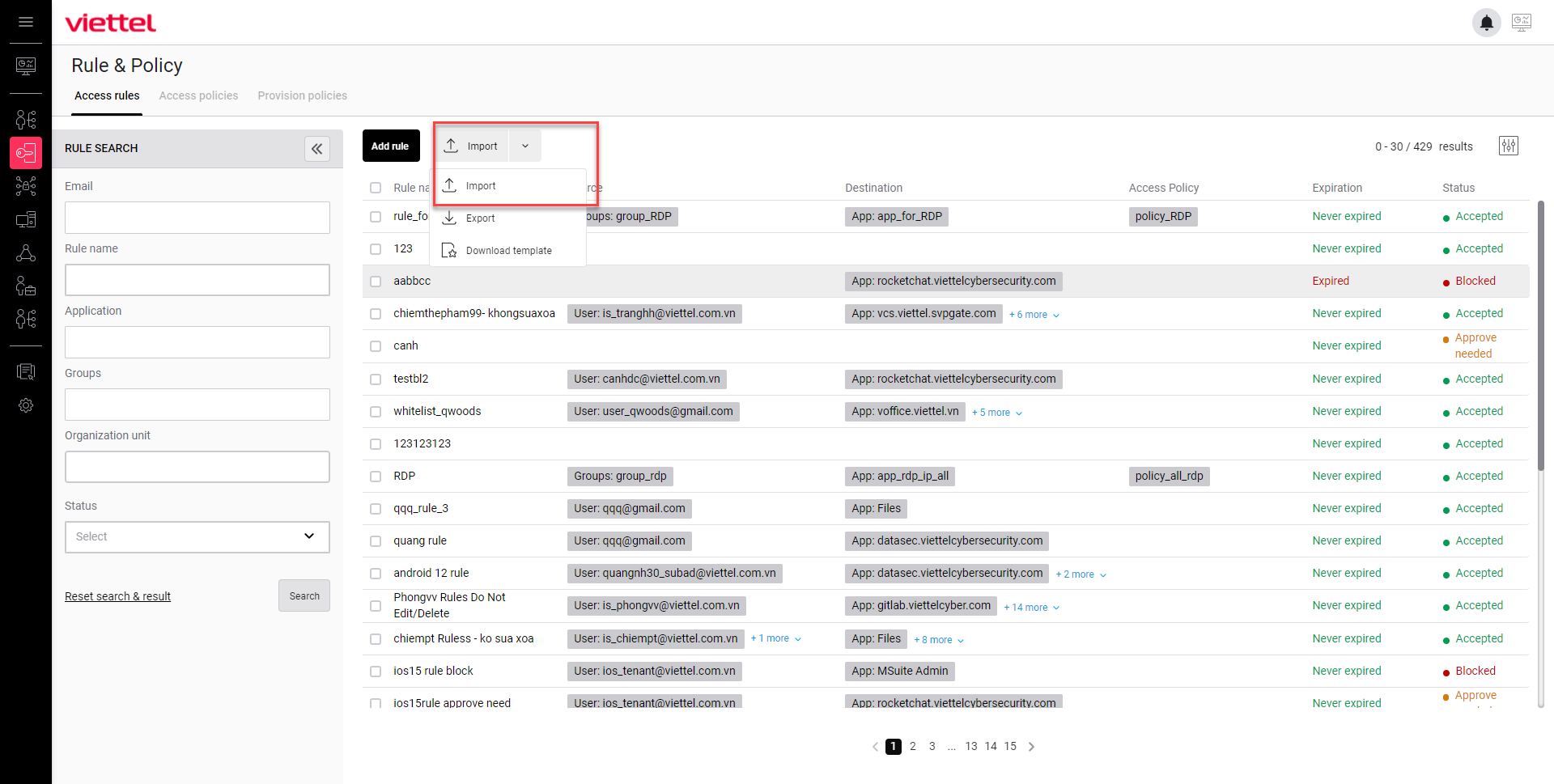Click the policy_RDP access policy tag

tap(1163, 216)
